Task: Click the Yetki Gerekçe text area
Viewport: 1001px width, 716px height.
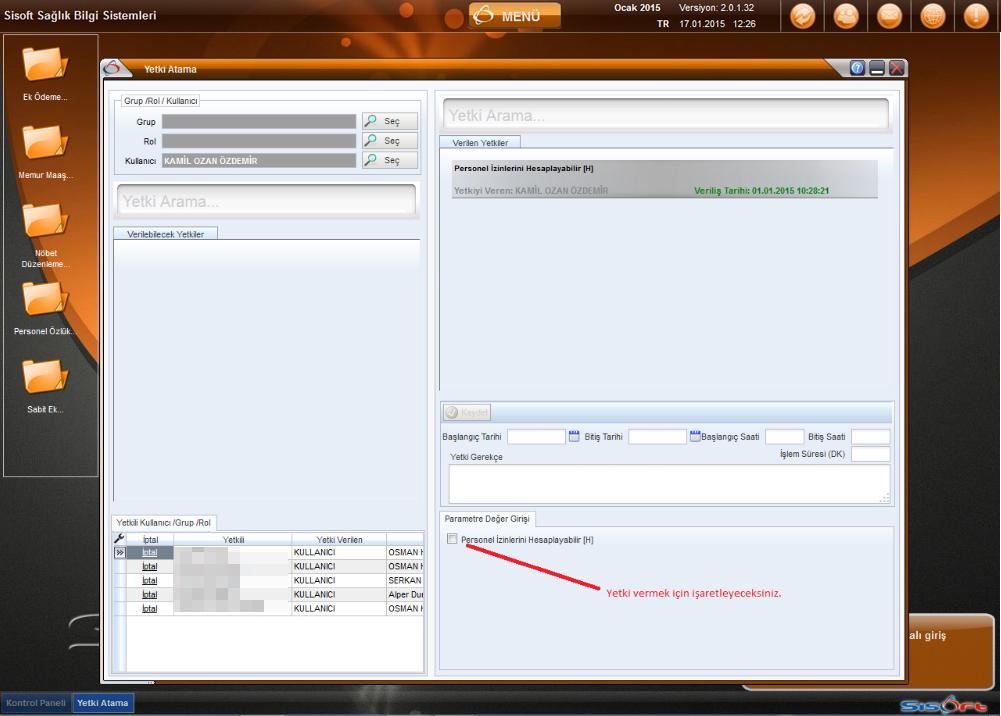Action: [668, 483]
